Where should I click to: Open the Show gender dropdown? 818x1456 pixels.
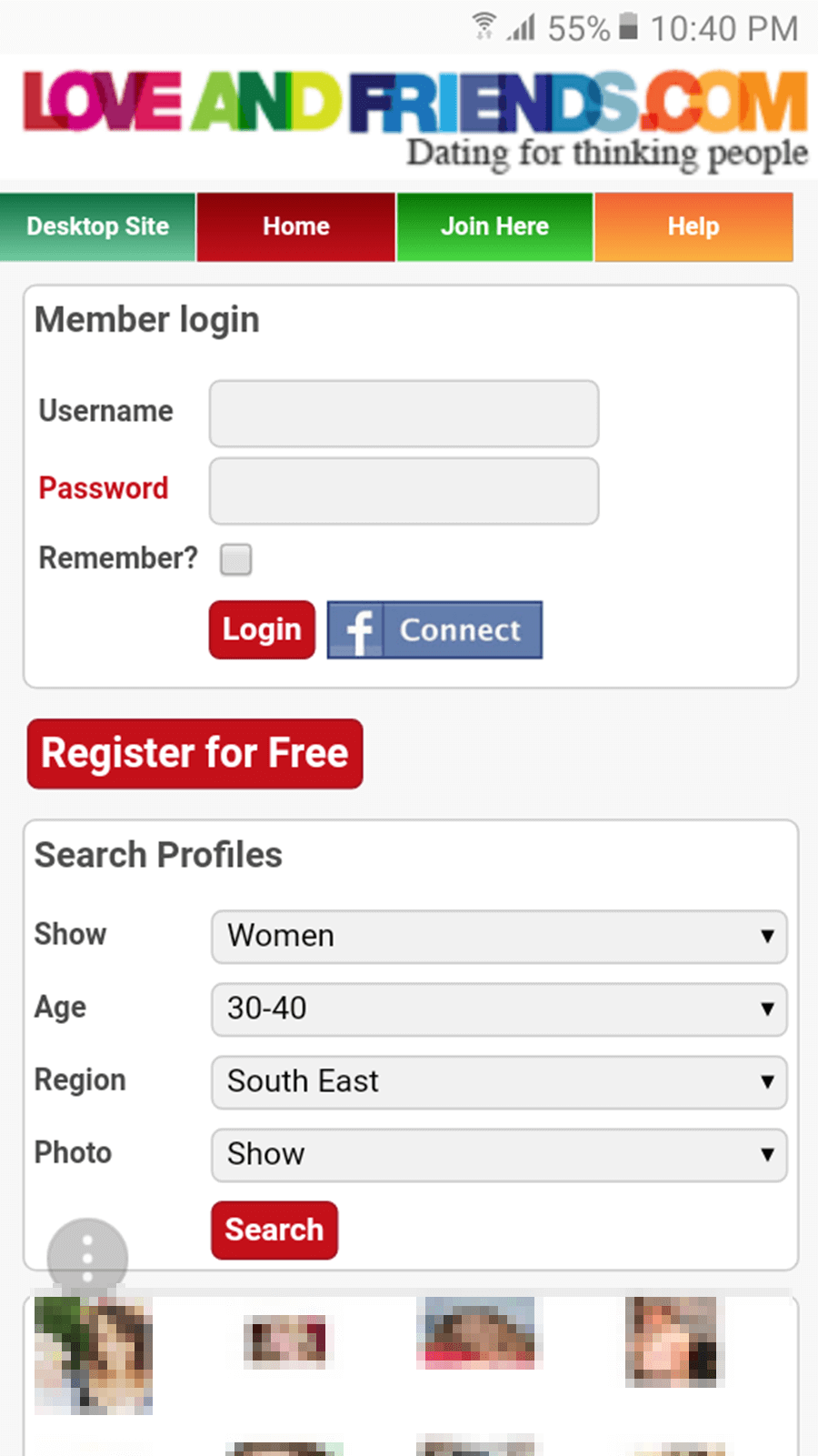click(x=499, y=936)
